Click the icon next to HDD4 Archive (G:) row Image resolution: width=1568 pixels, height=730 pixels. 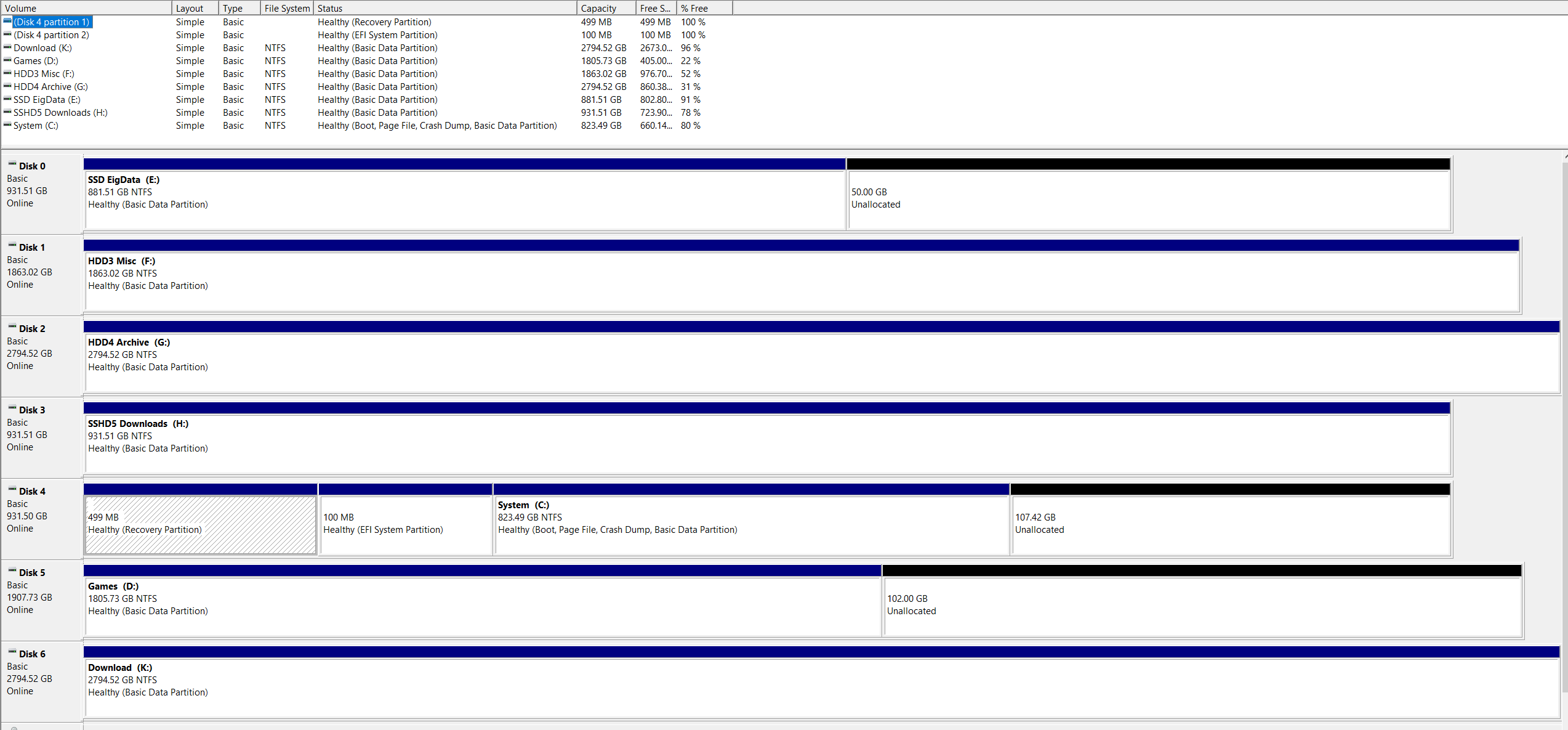tap(7, 86)
